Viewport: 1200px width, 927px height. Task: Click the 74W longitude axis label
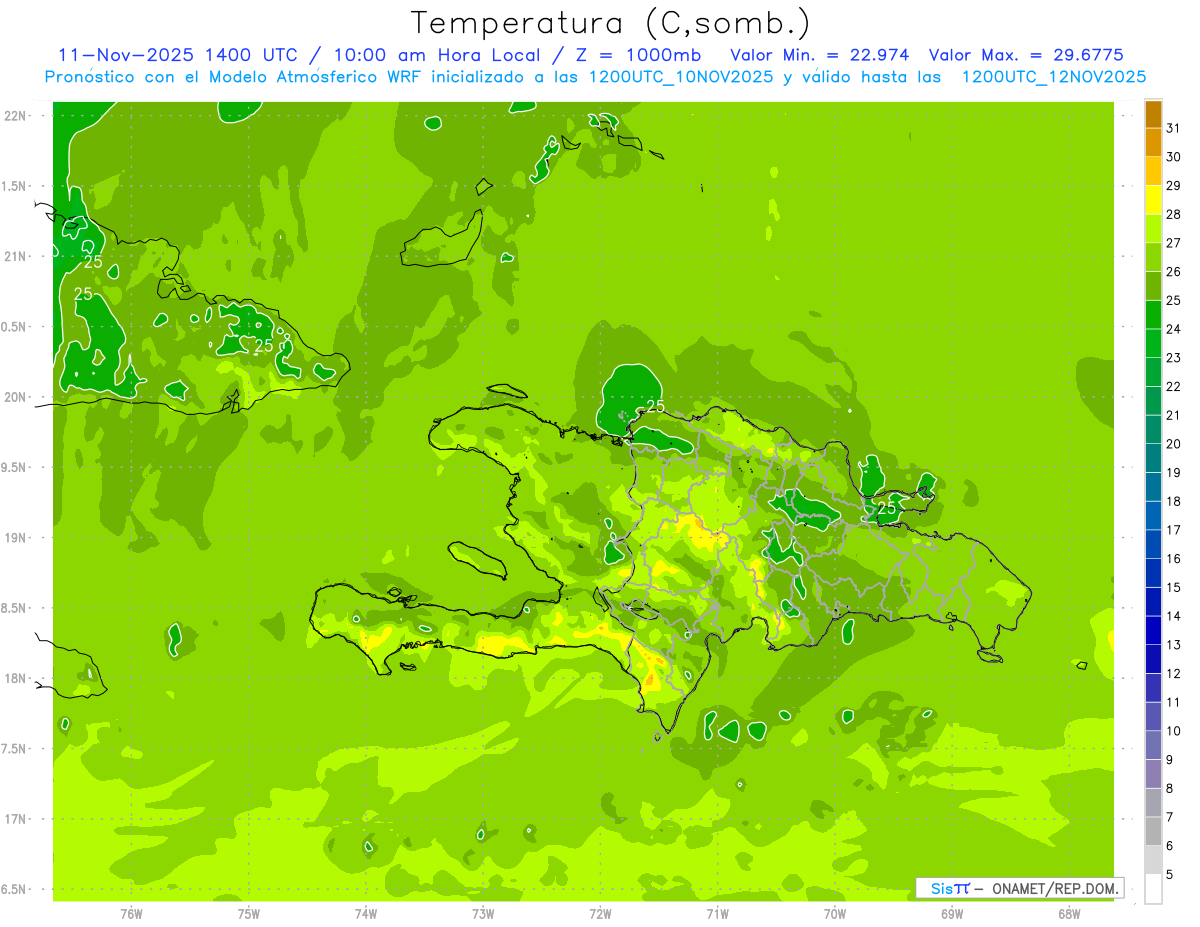pos(366,914)
